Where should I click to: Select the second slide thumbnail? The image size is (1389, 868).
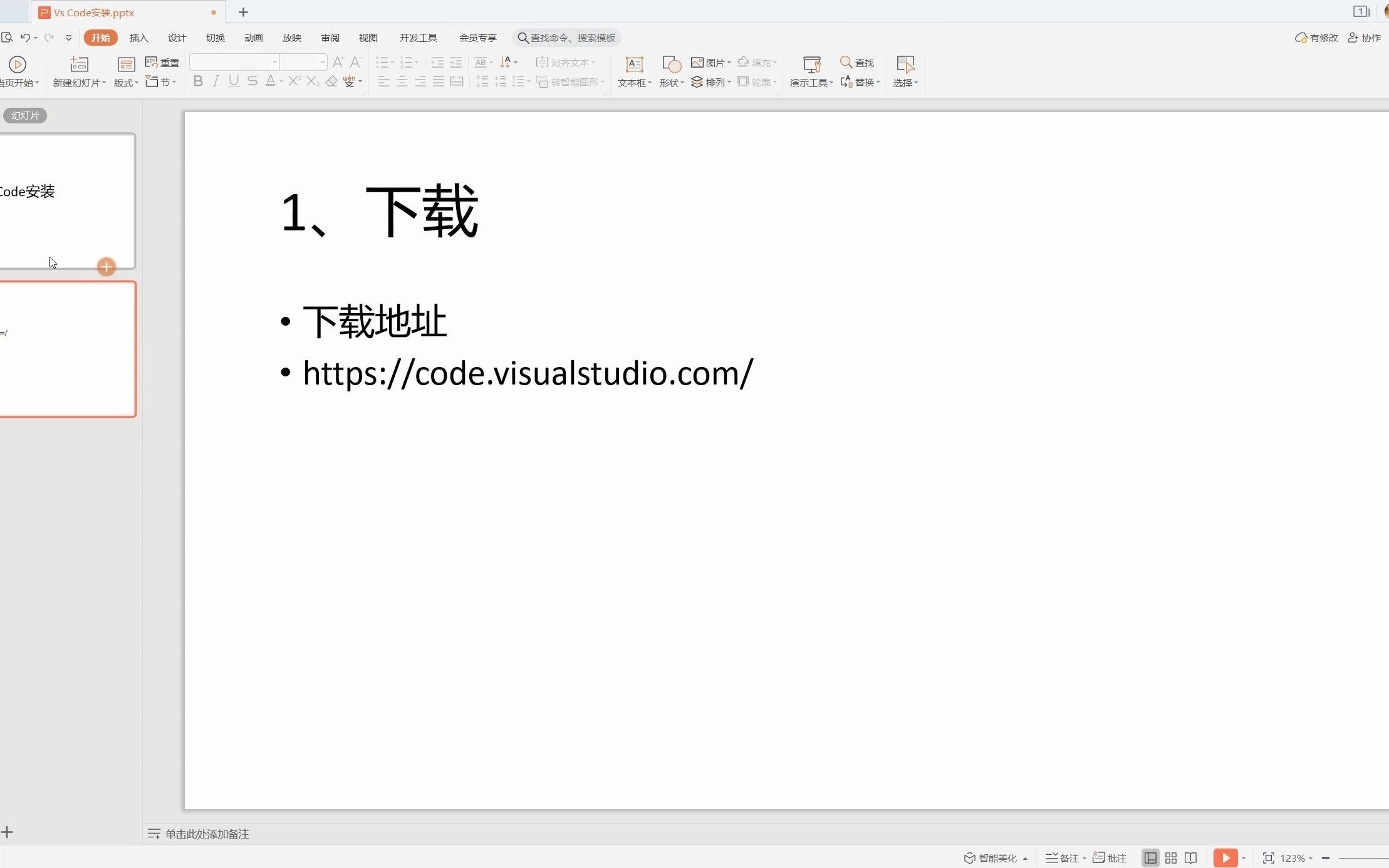pos(66,348)
